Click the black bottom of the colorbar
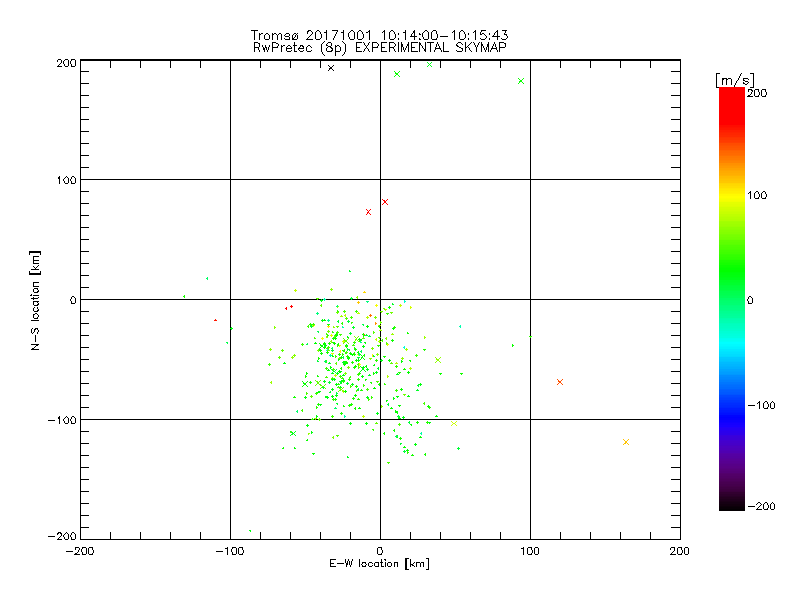Screen dimensions: 800x600 (x=731, y=503)
